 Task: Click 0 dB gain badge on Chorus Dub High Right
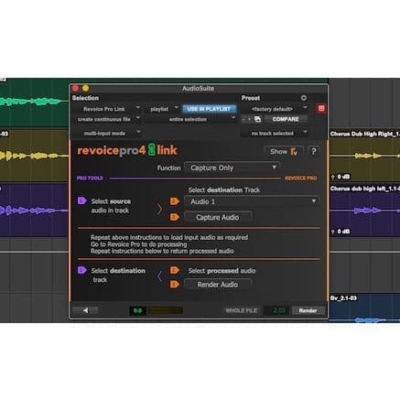pos(340,176)
